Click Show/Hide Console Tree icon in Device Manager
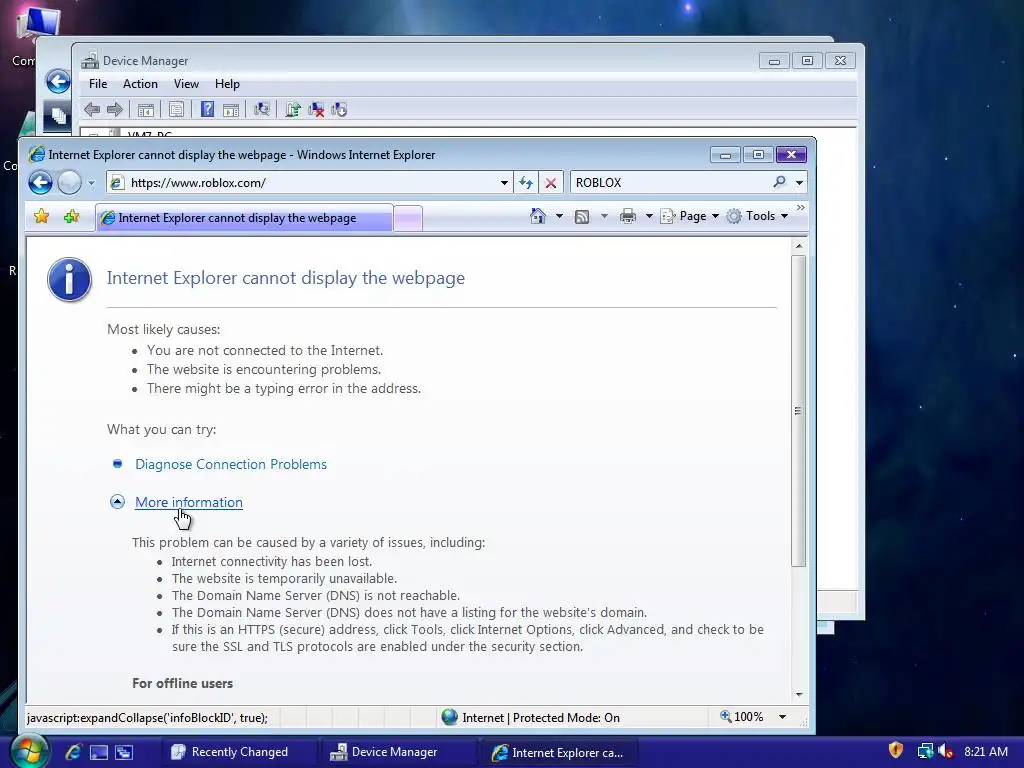 [x=146, y=110]
